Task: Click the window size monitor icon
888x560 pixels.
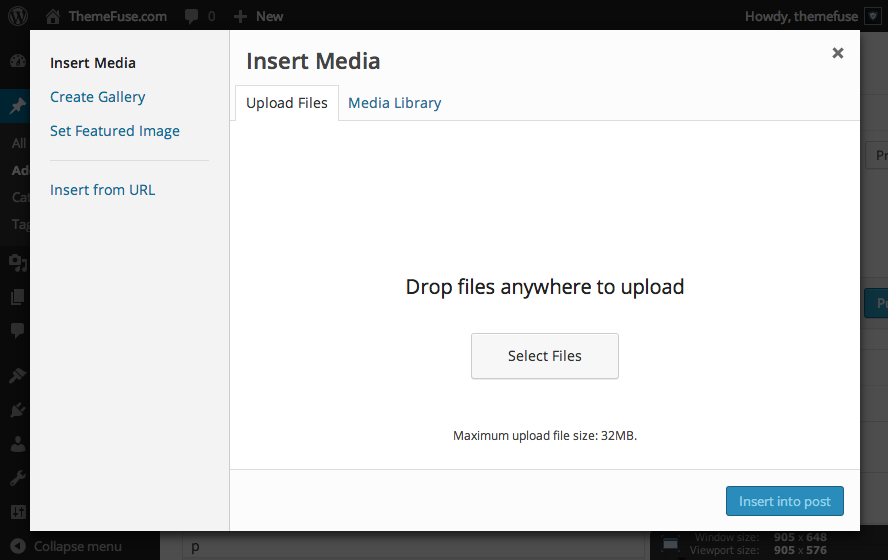Action: point(671,545)
